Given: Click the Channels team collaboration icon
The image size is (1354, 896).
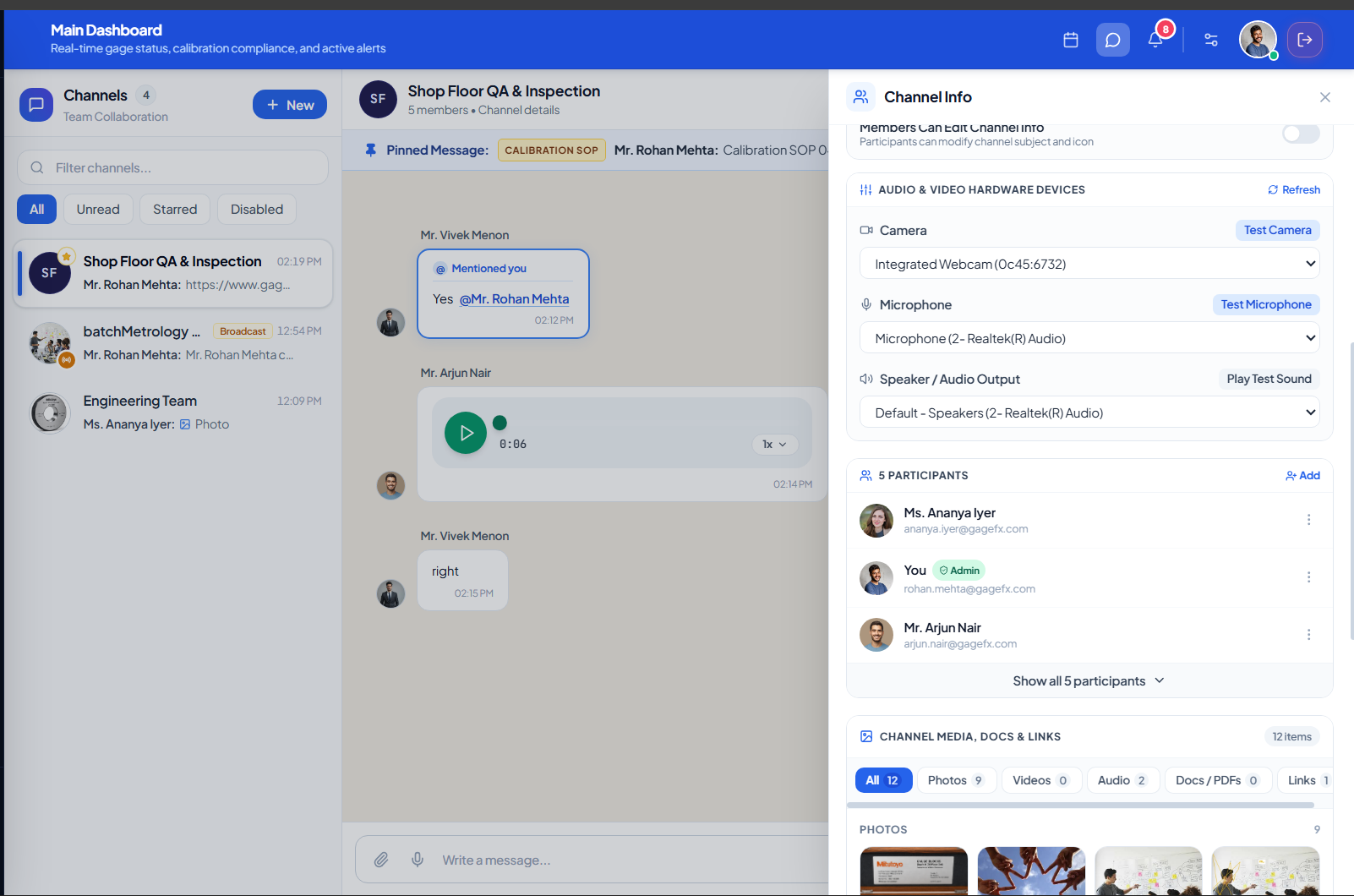Looking at the screenshot, I should coord(36,105).
